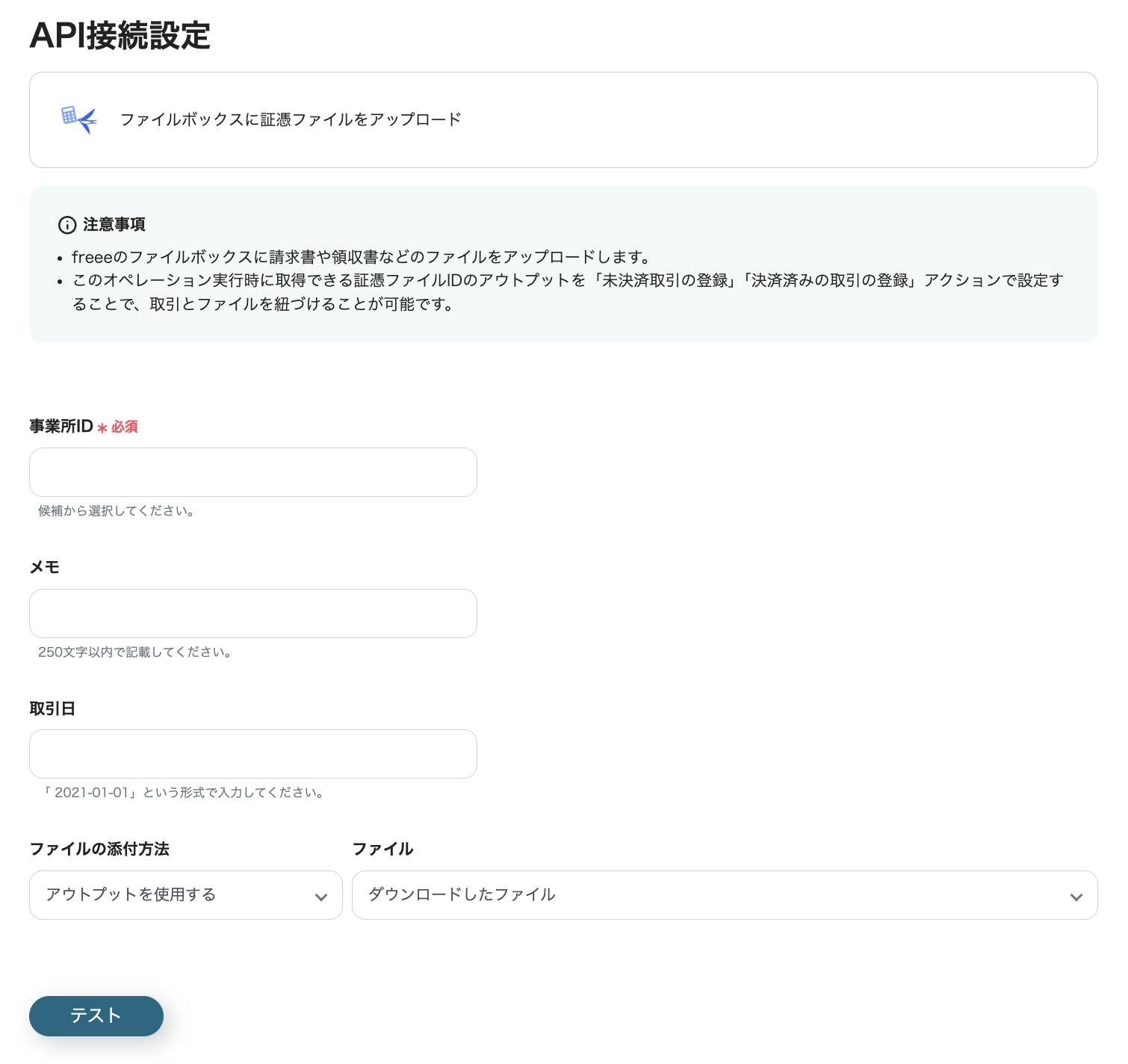The image size is (1128, 1064).
Task: Select the 取引日 date input field
Action: (x=253, y=754)
